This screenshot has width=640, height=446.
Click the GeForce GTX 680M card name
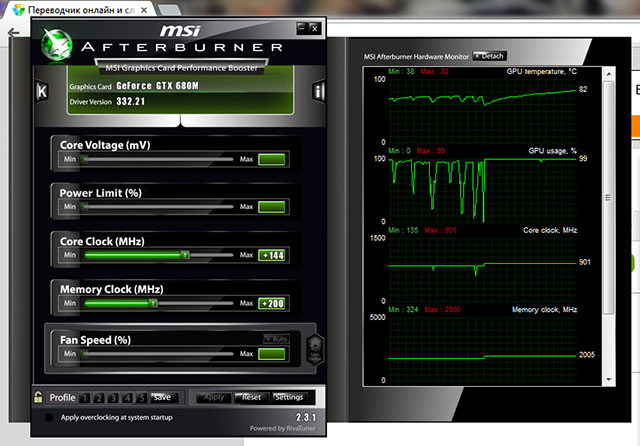pyautogui.click(x=157, y=86)
